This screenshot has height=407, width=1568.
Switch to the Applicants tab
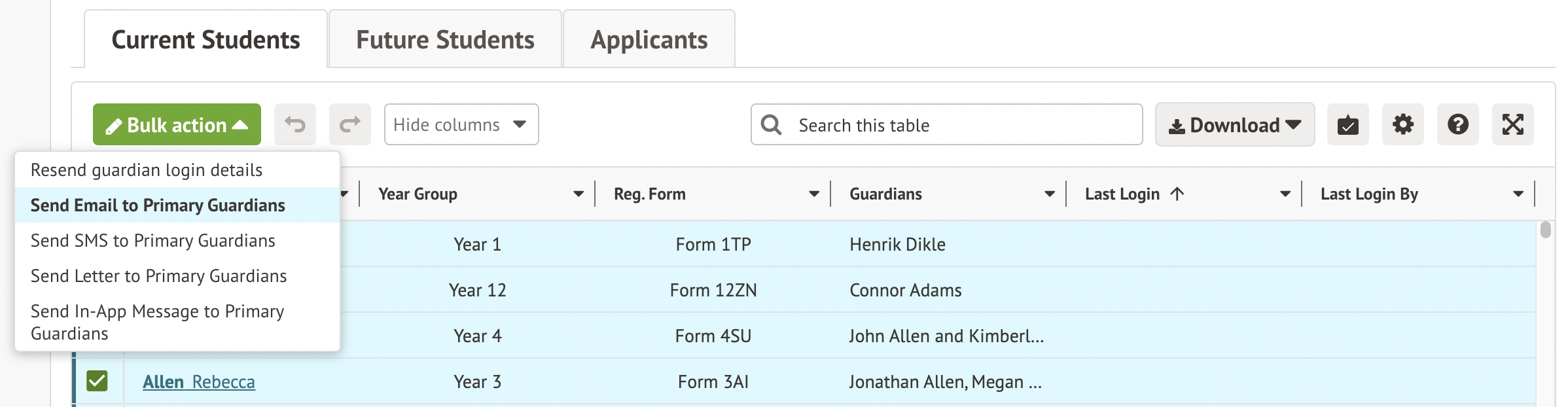(x=649, y=40)
